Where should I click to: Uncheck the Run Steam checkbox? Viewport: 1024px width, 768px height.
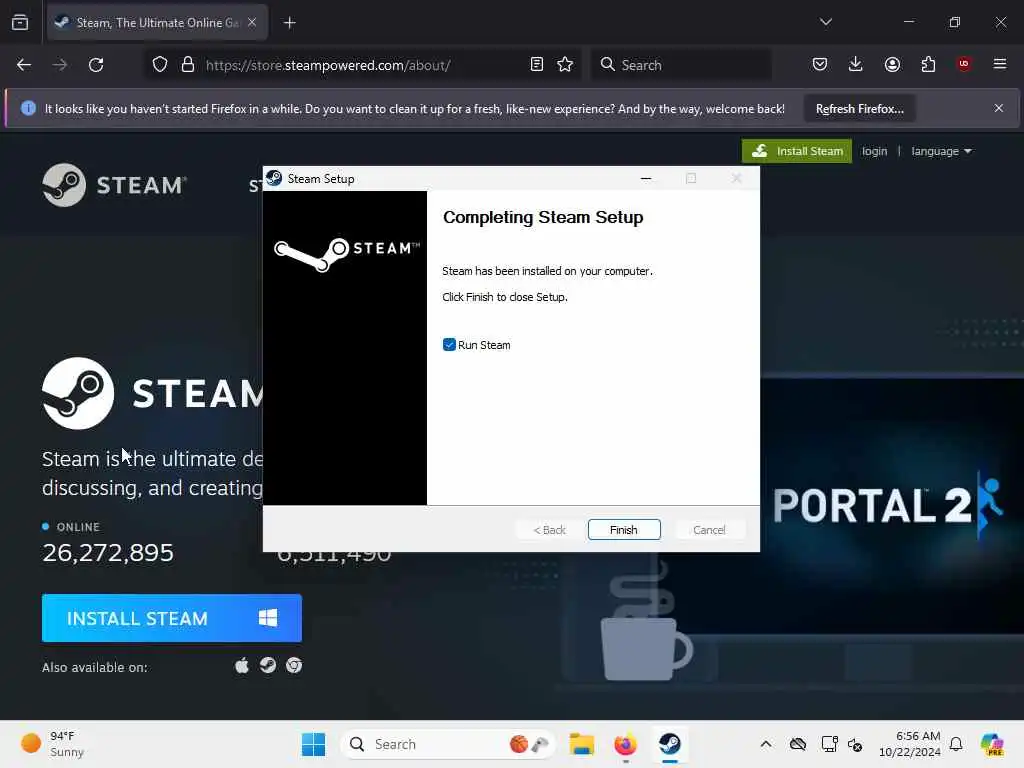[x=449, y=345]
